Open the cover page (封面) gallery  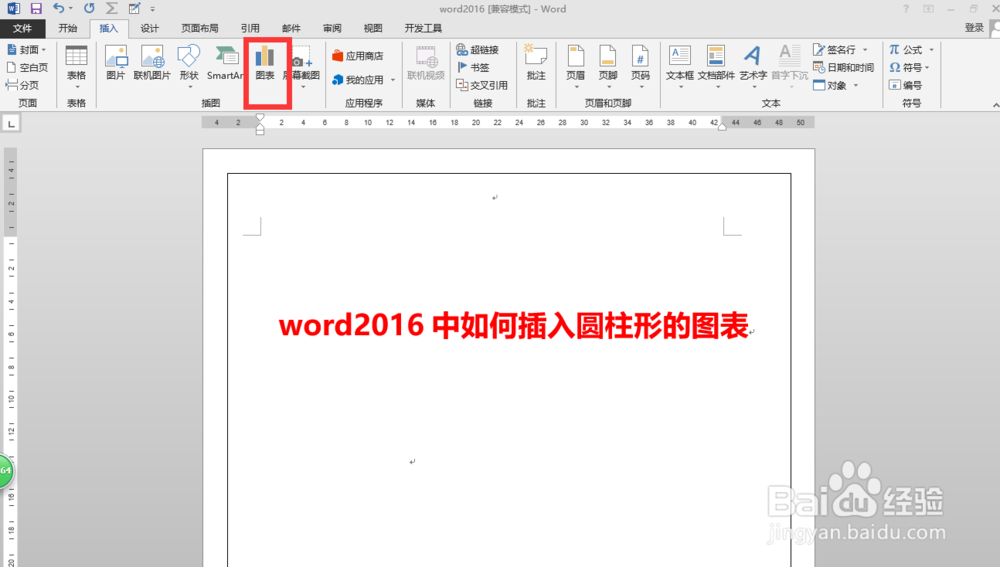click(27, 49)
